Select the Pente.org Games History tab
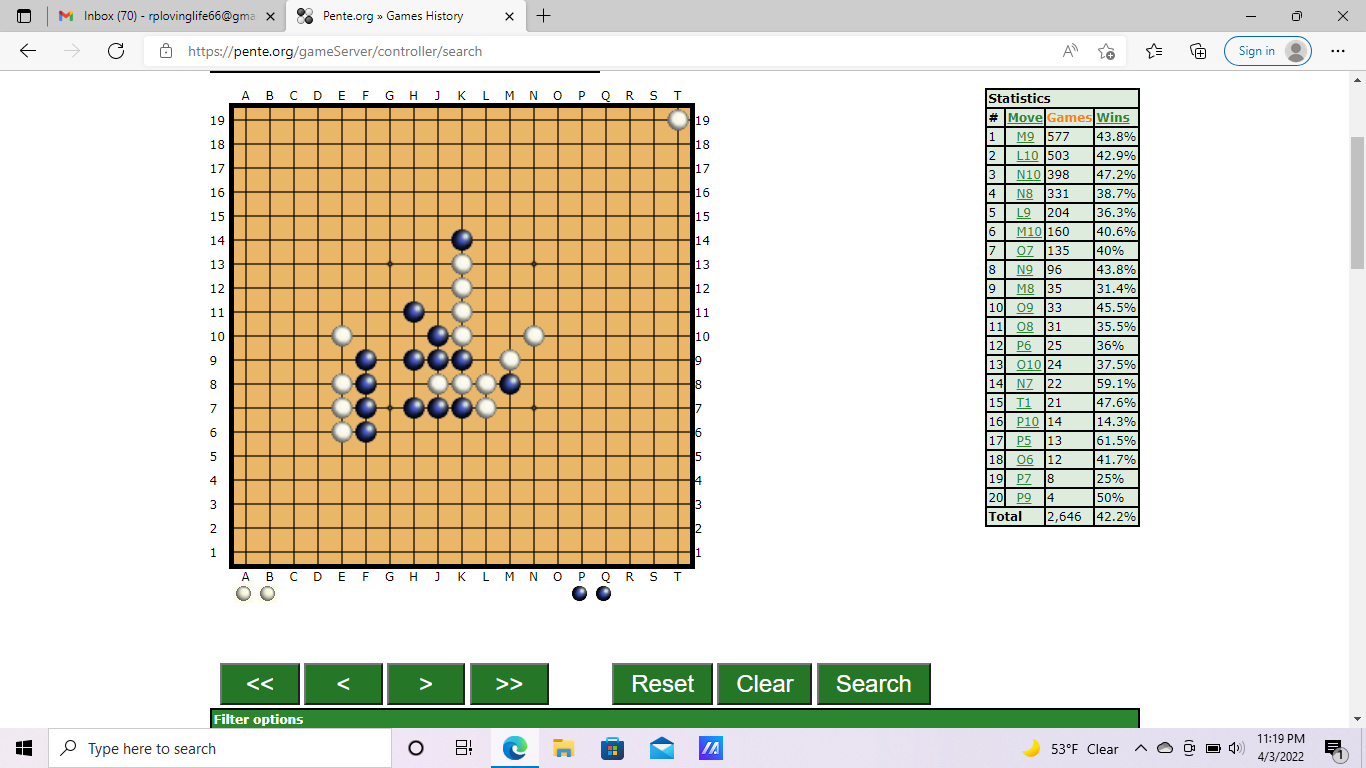Viewport: 1366px width, 768px height. [406, 16]
